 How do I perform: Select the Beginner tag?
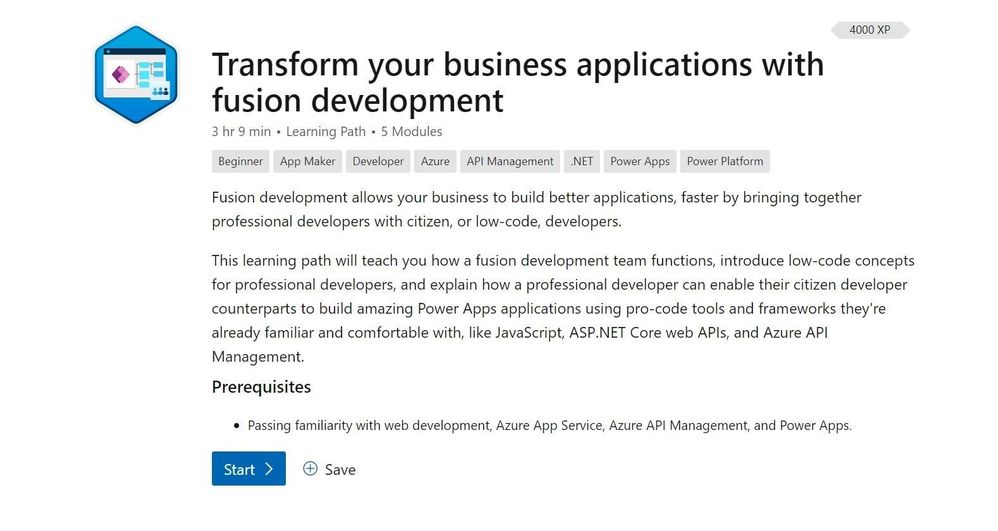240,161
